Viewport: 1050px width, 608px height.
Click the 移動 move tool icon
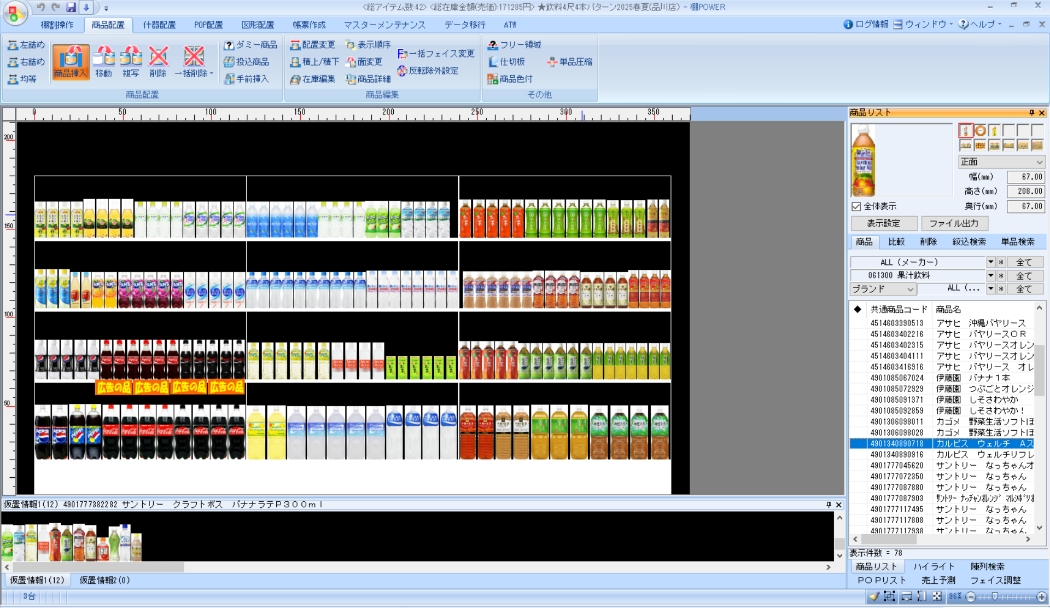pyautogui.click(x=104, y=62)
